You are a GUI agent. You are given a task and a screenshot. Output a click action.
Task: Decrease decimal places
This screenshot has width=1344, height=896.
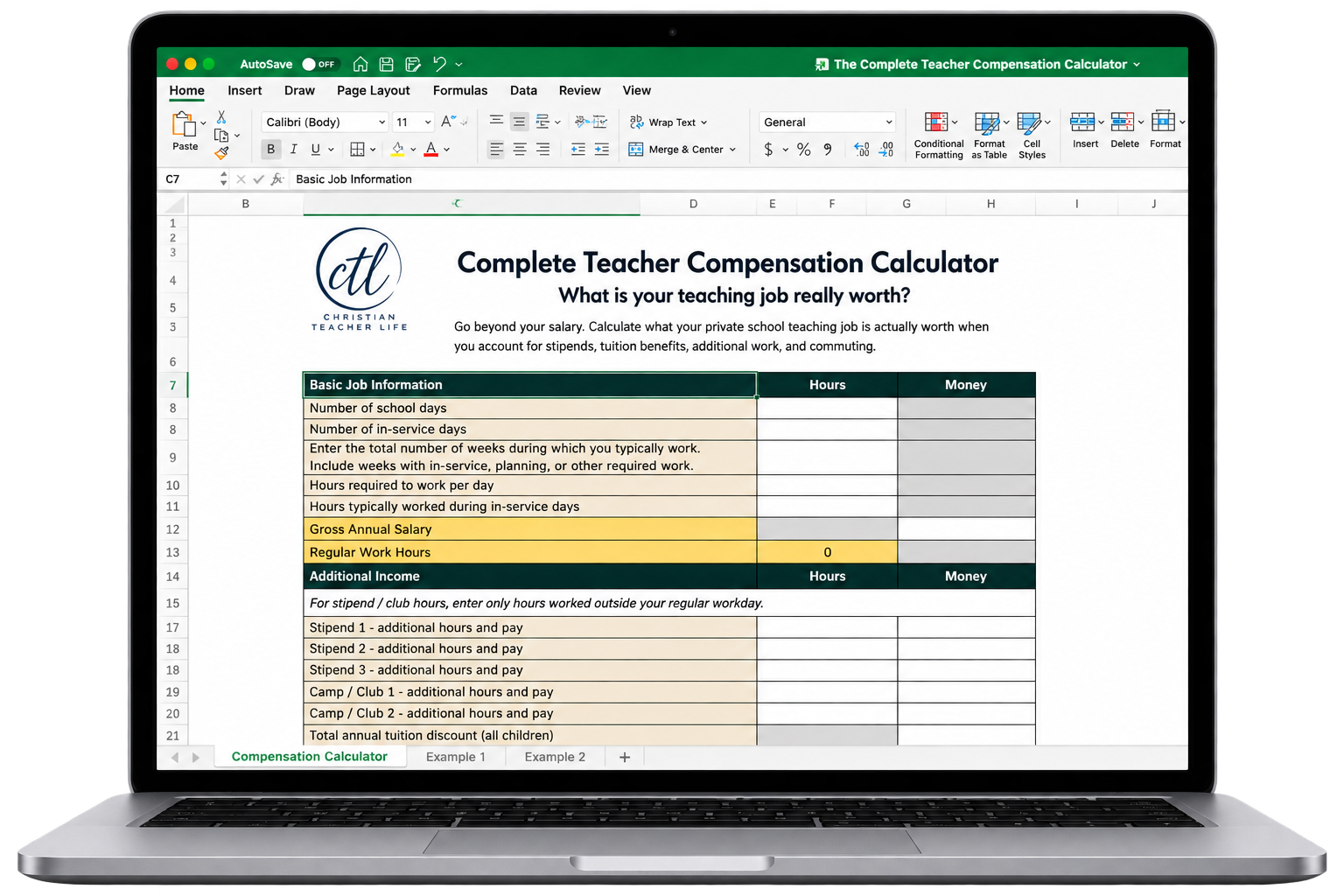pyautogui.click(x=885, y=150)
